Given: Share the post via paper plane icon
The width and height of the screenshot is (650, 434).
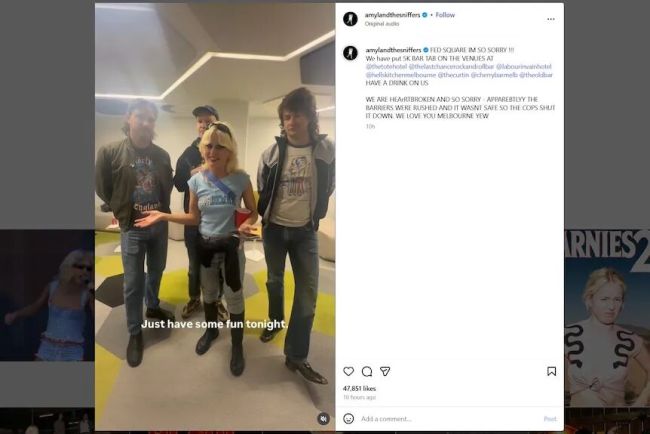Looking at the screenshot, I should (385, 371).
